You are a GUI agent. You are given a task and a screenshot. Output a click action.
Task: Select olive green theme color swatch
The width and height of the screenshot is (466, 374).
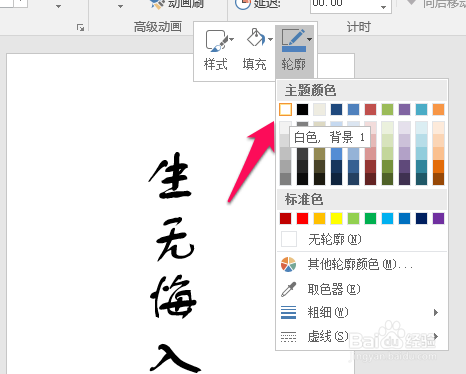point(388,109)
